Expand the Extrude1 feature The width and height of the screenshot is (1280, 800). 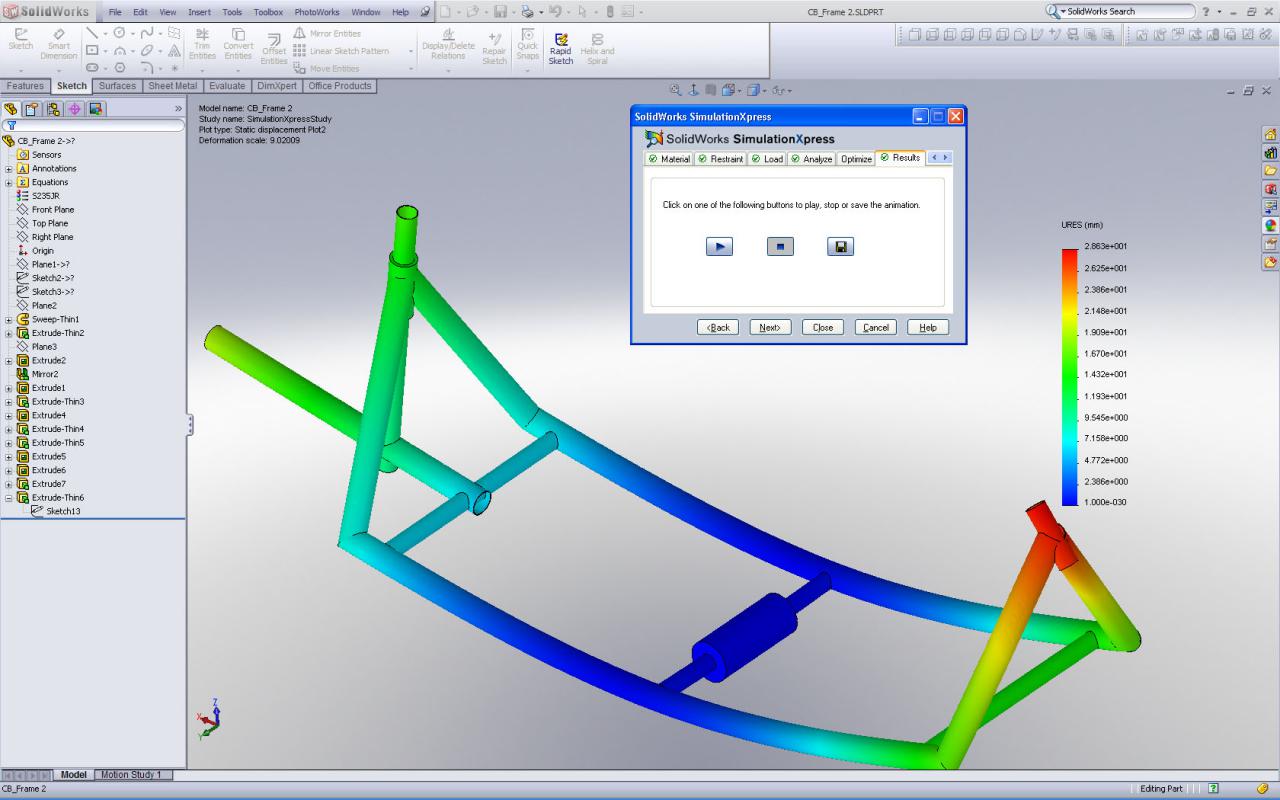(x=9, y=388)
